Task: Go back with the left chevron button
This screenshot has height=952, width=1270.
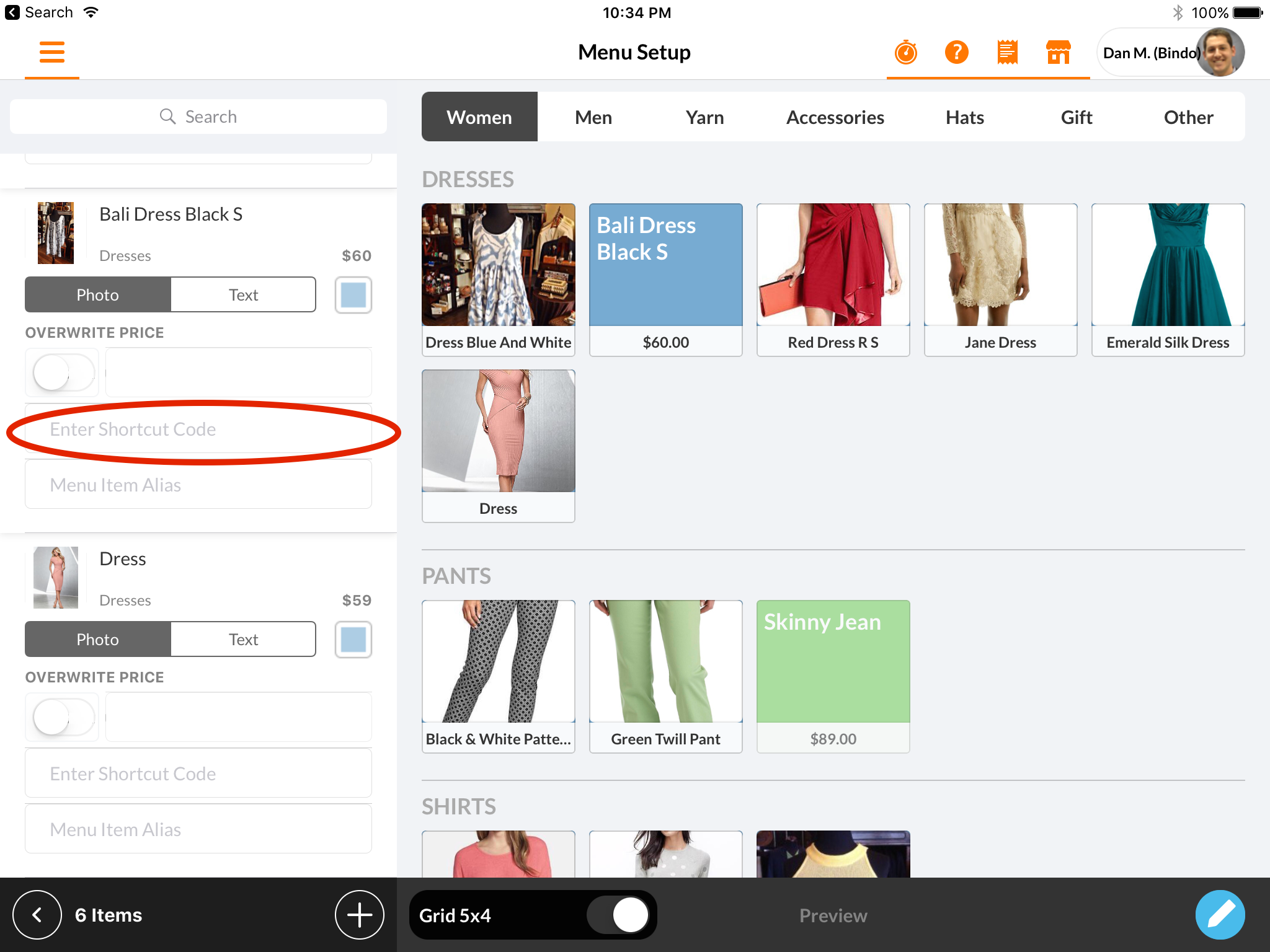Action: 37,915
